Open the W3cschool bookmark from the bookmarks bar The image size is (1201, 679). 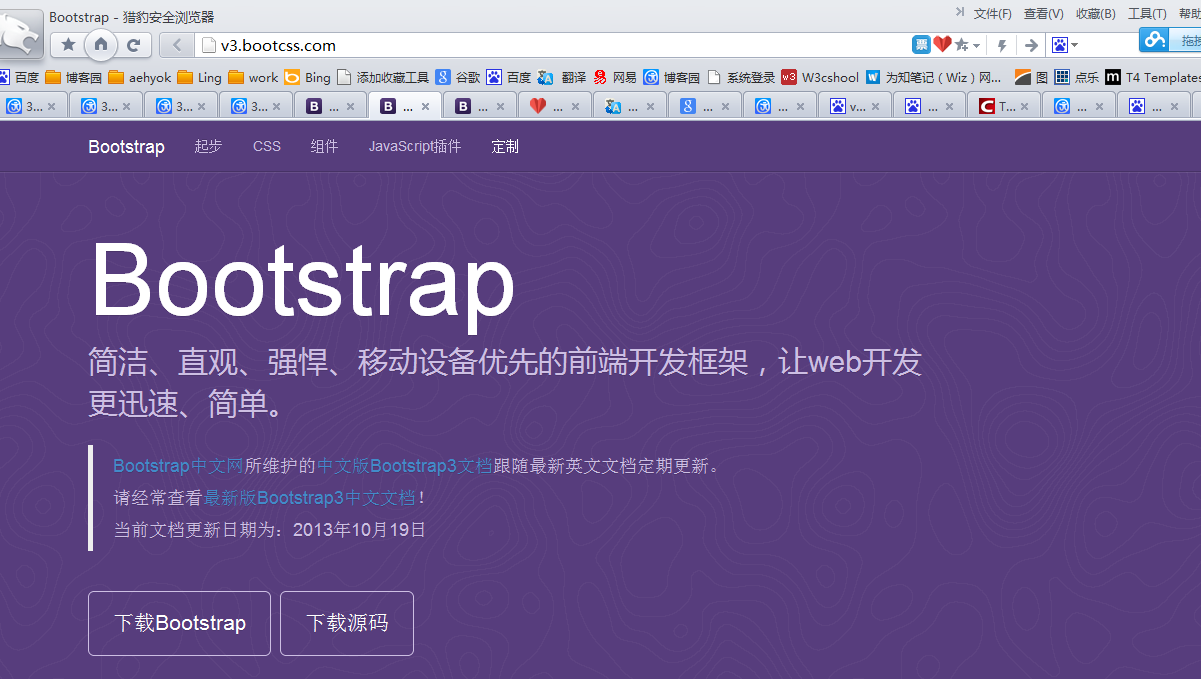[820, 76]
